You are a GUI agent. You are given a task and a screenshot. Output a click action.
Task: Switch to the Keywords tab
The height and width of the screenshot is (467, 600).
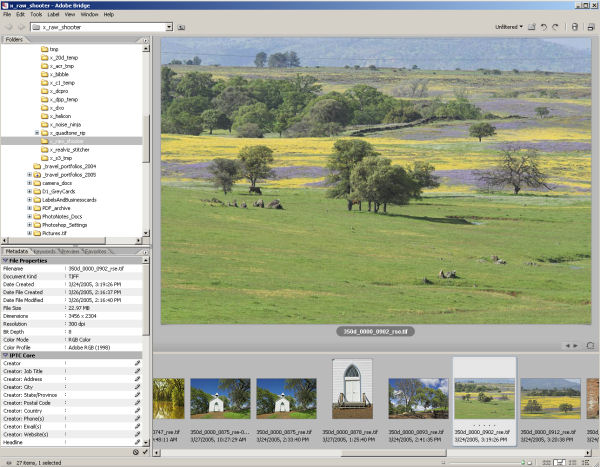tap(45, 251)
